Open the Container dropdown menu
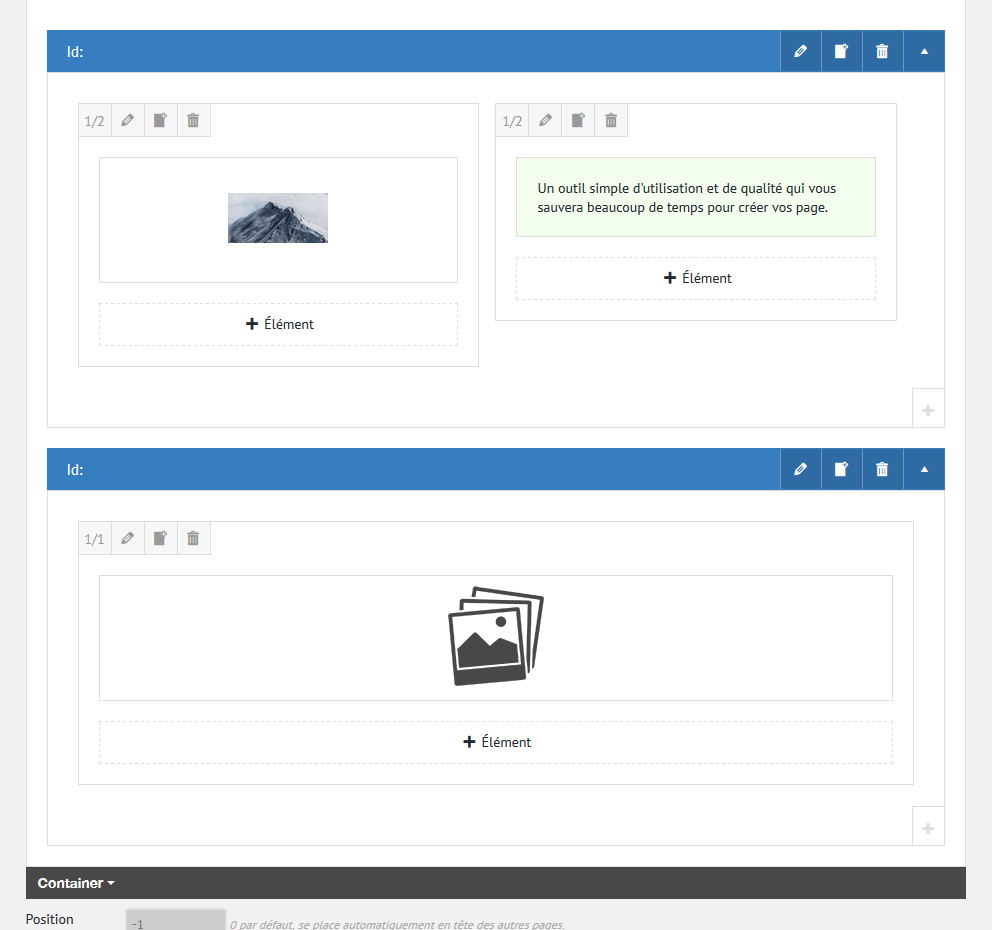The width and height of the screenshot is (992, 930). [x=76, y=883]
